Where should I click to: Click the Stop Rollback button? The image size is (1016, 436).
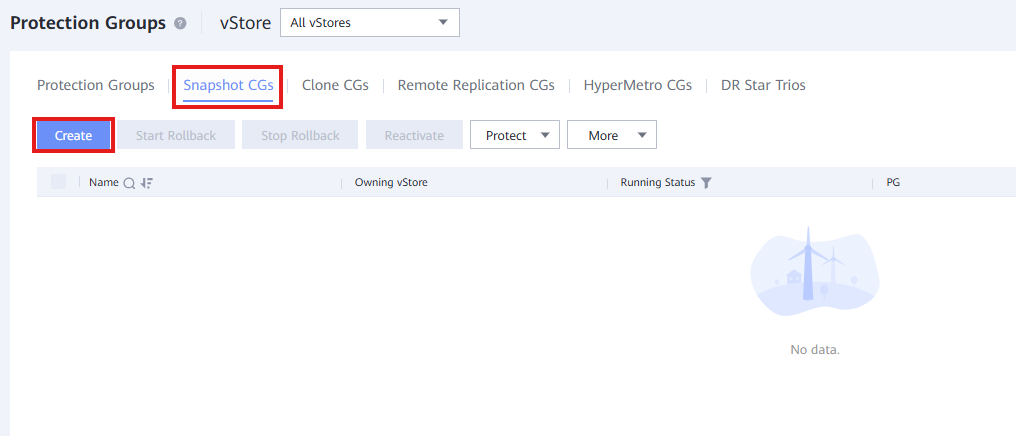coord(300,135)
